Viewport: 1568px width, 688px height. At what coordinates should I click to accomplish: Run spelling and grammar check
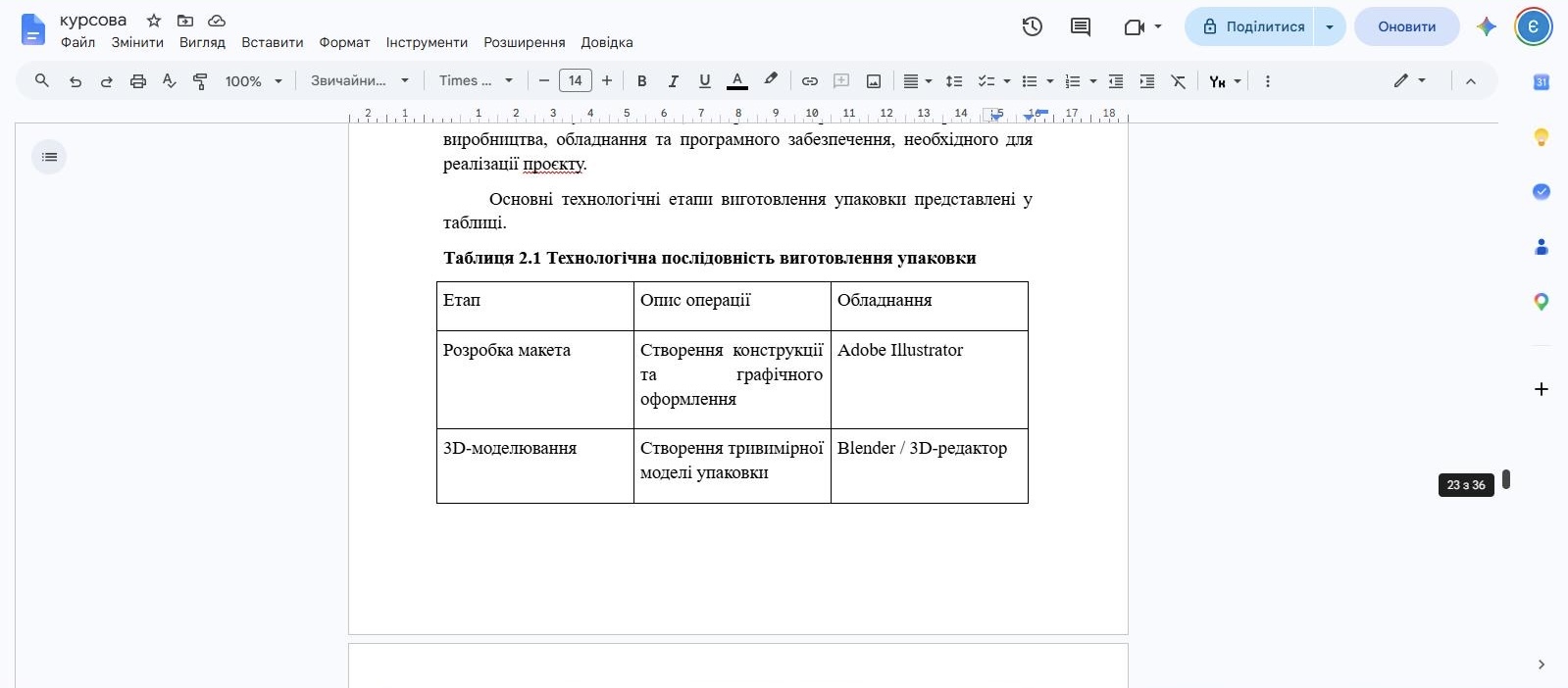pyautogui.click(x=170, y=81)
